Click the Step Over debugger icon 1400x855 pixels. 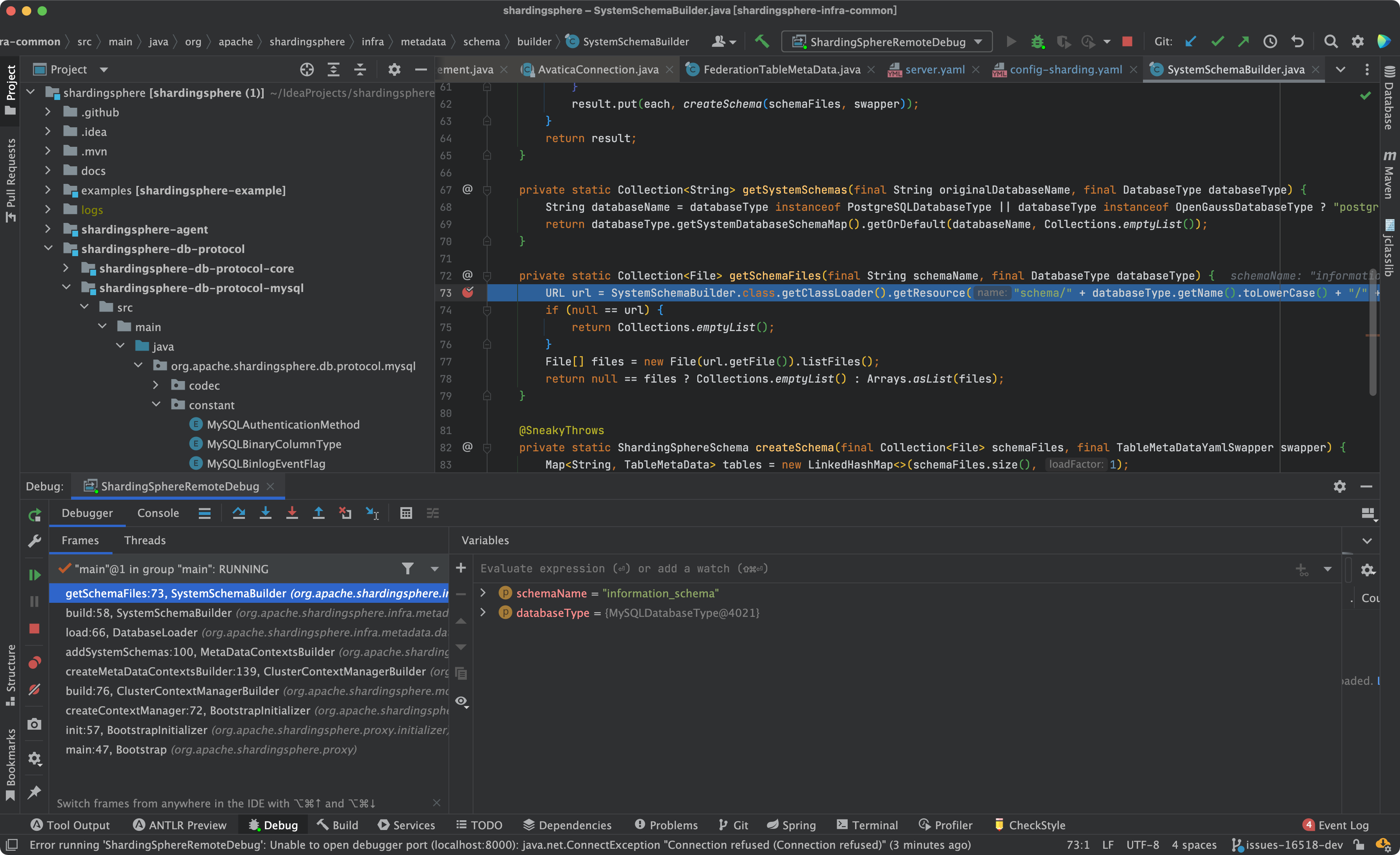click(x=239, y=513)
